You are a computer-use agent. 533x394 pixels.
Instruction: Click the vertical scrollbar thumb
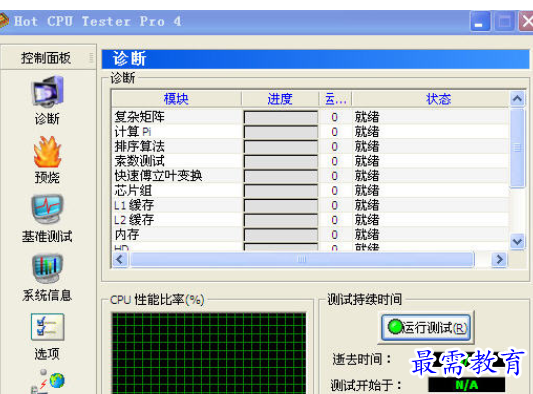coord(517,148)
